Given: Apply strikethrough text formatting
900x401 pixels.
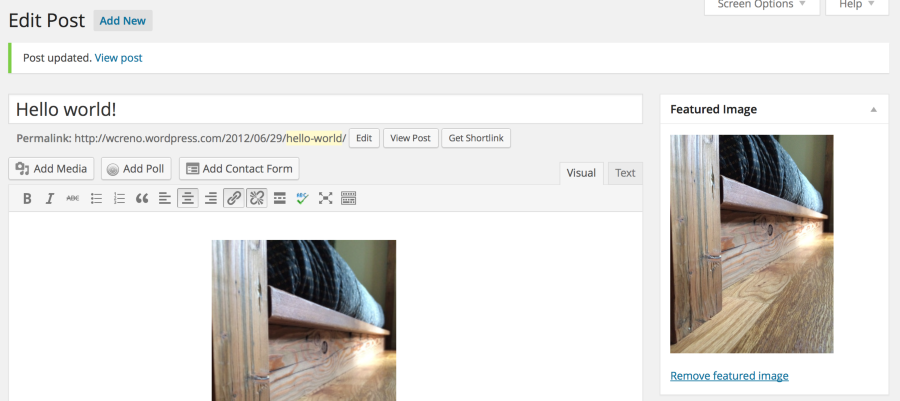Looking at the screenshot, I should 72,199.
